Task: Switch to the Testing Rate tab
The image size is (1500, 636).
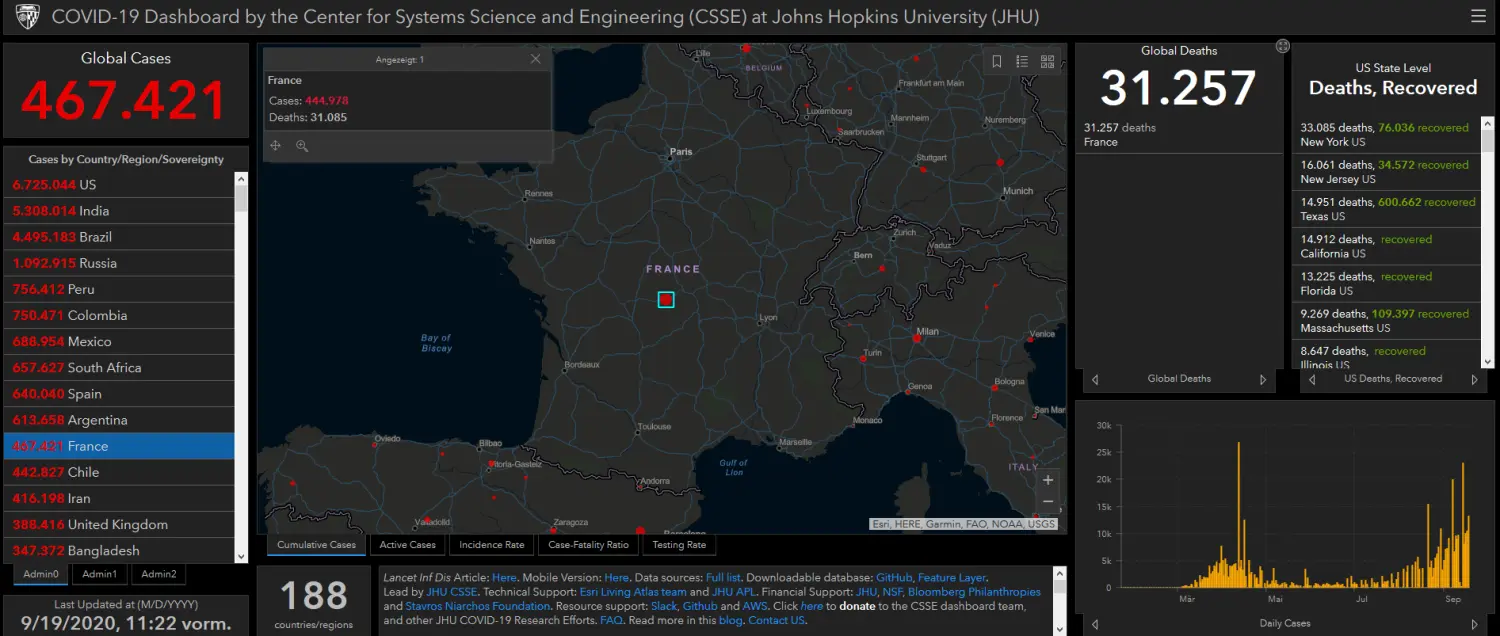Action: tap(679, 545)
